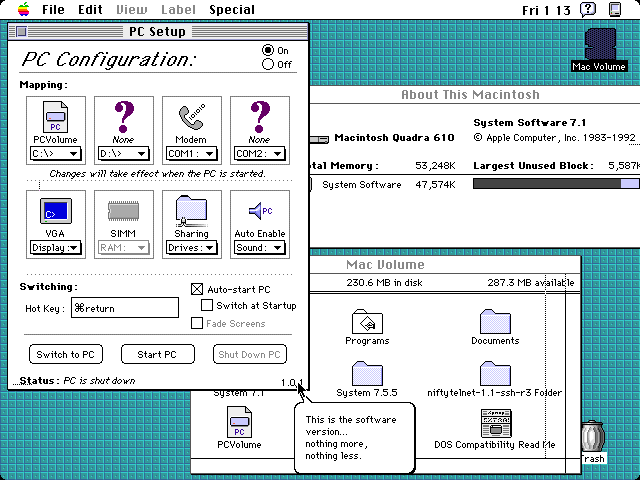This screenshot has width=640, height=480.
Task: Toggle the Fade Screens checkbox
Action: tap(197, 323)
